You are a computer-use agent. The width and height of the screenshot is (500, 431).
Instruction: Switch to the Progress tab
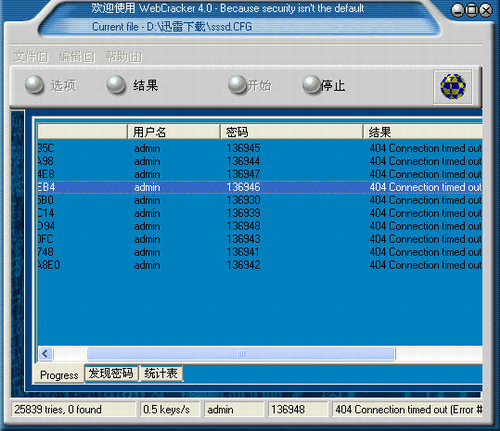pos(59,375)
